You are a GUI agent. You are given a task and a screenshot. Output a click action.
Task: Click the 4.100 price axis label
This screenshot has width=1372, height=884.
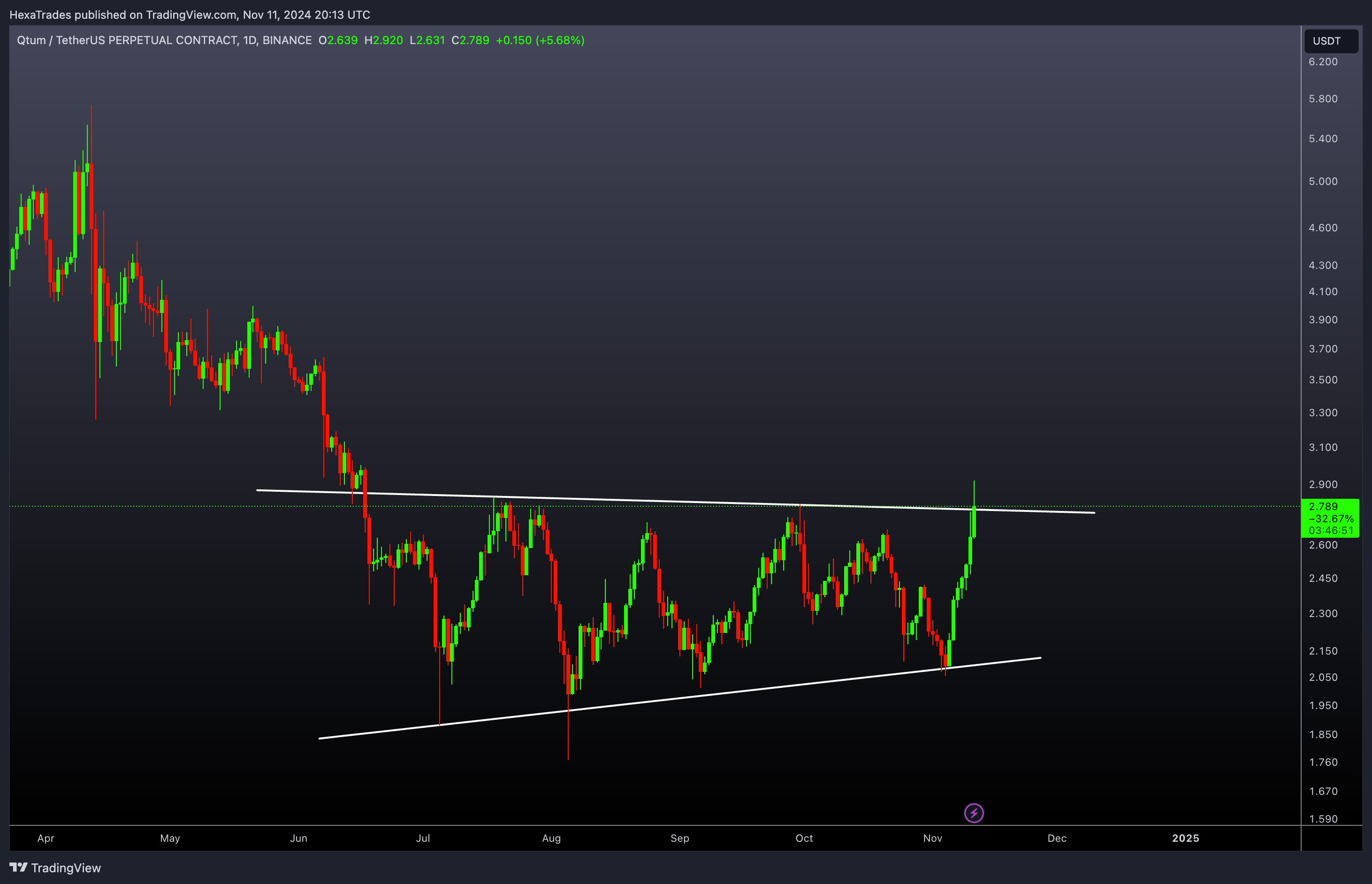click(1323, 291)
